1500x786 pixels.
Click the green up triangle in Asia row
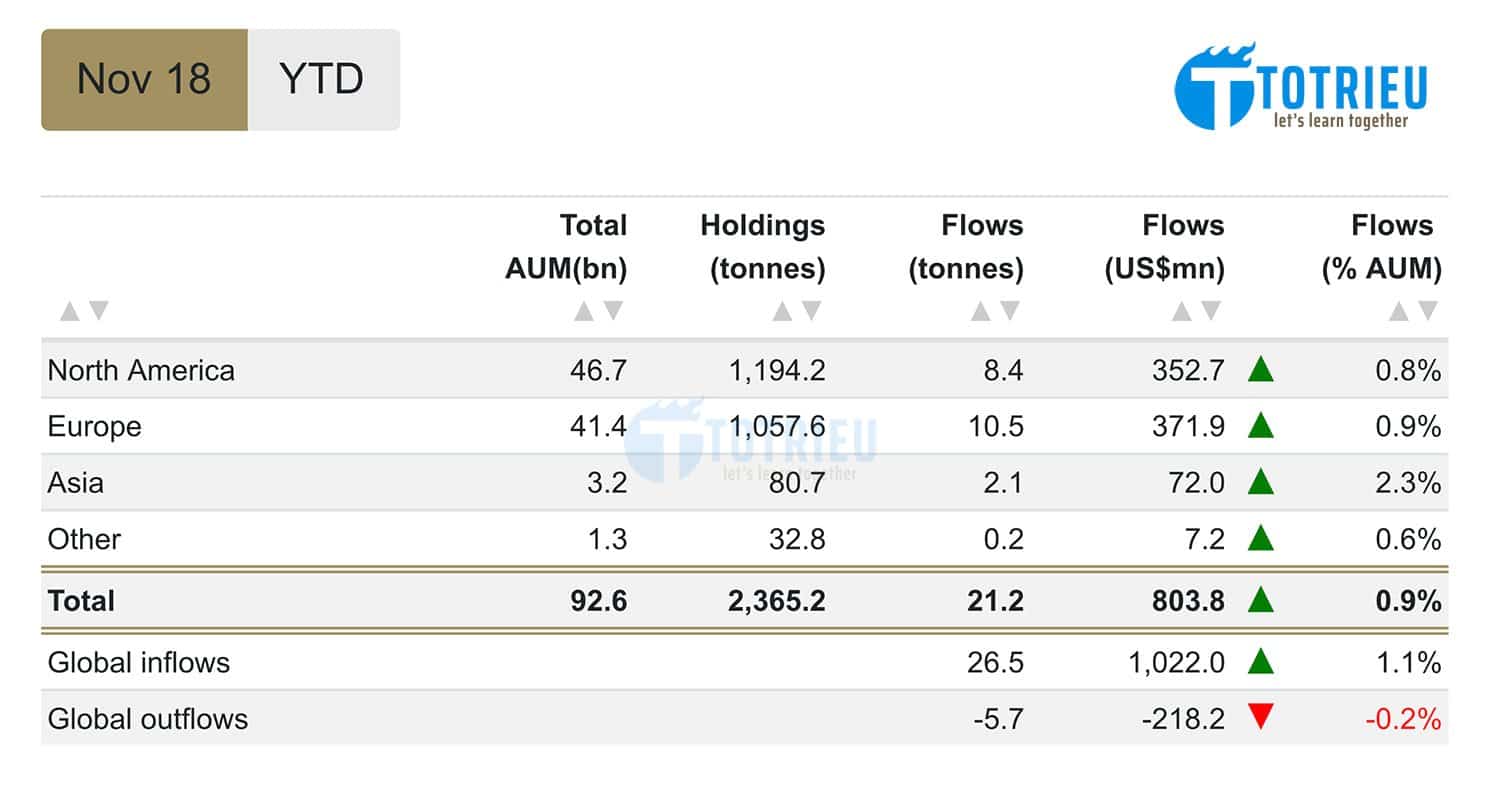click(1261, 483)
